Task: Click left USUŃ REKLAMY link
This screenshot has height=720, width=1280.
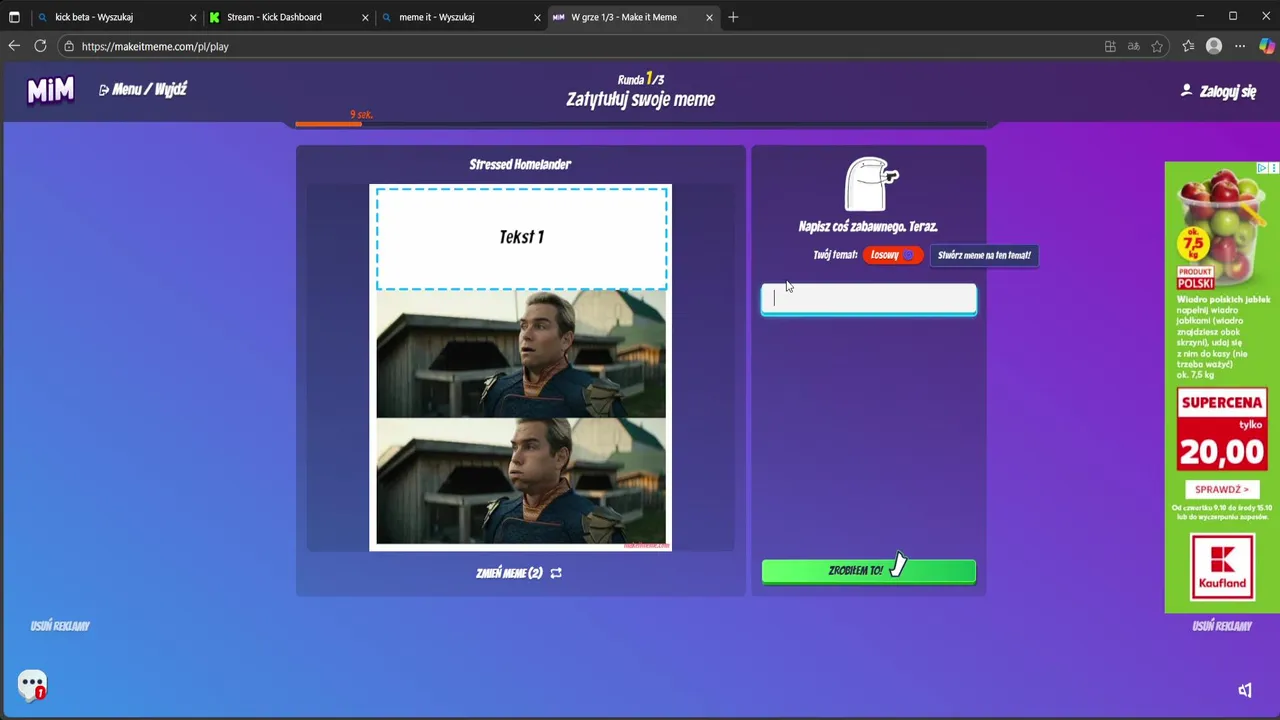Action: (60, 626)
